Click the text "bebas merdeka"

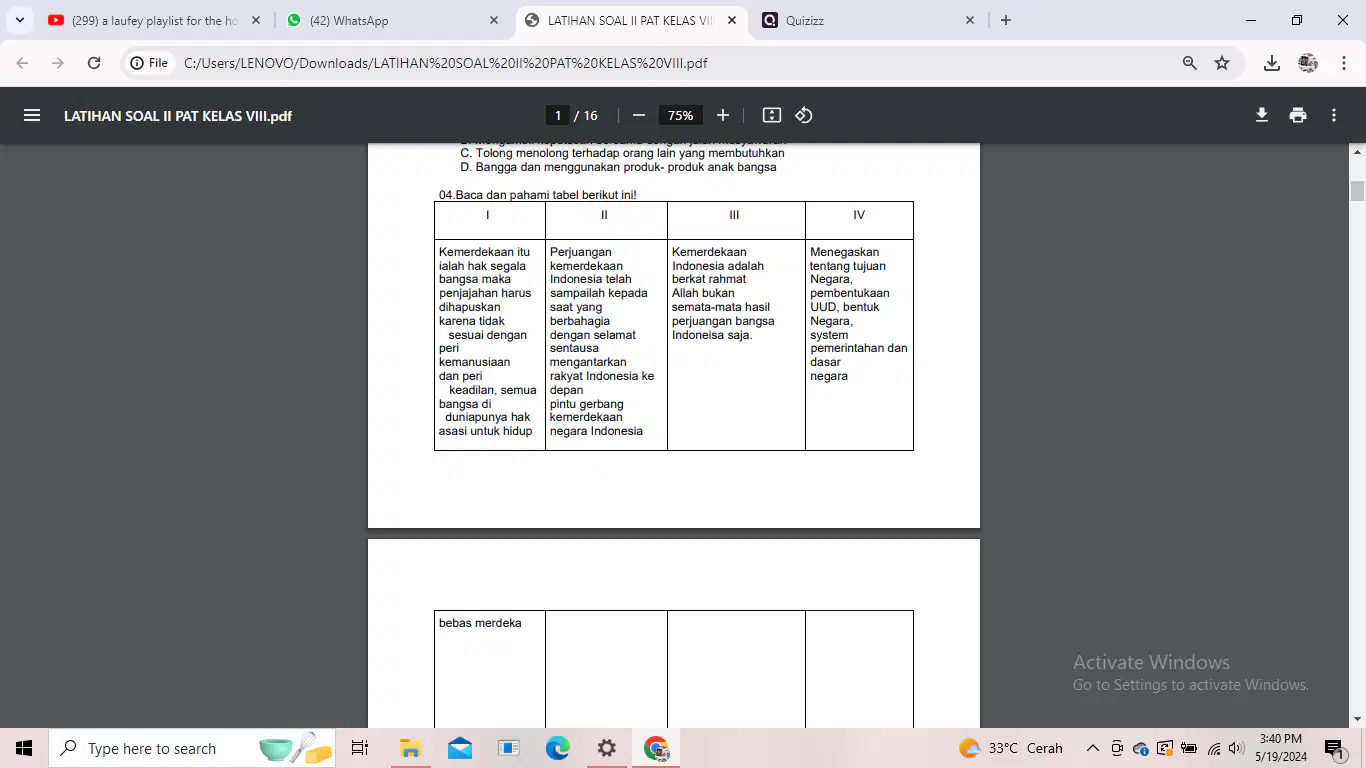[x=480, y=623]
